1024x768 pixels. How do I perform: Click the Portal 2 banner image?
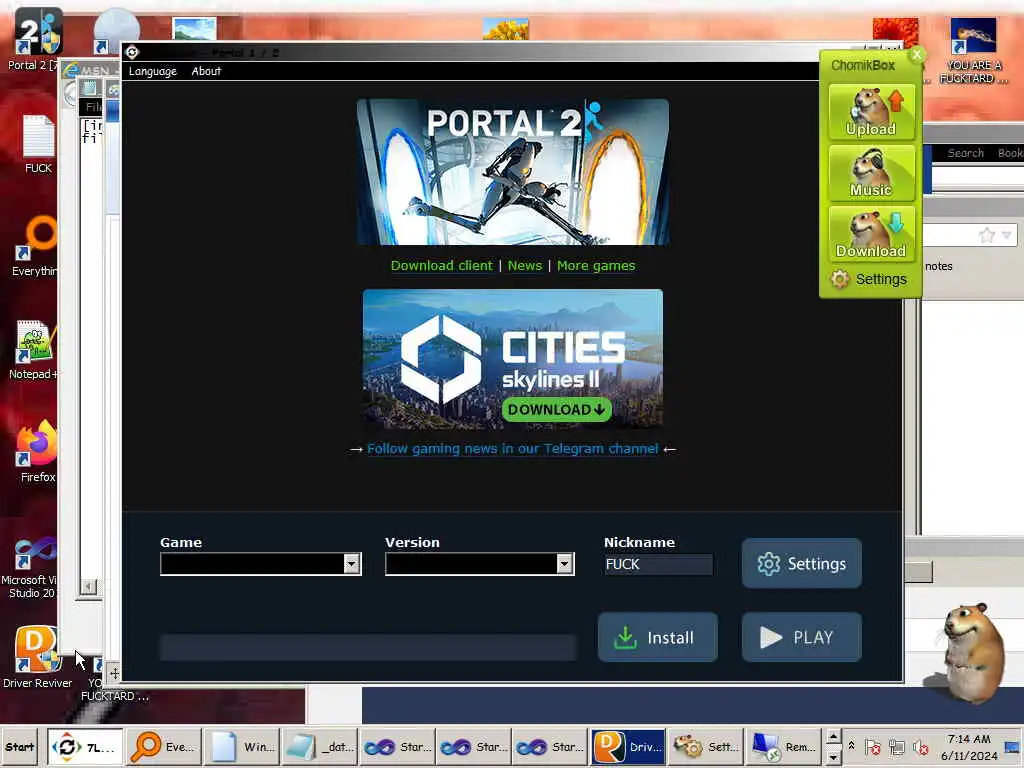[x=513, y=172]
